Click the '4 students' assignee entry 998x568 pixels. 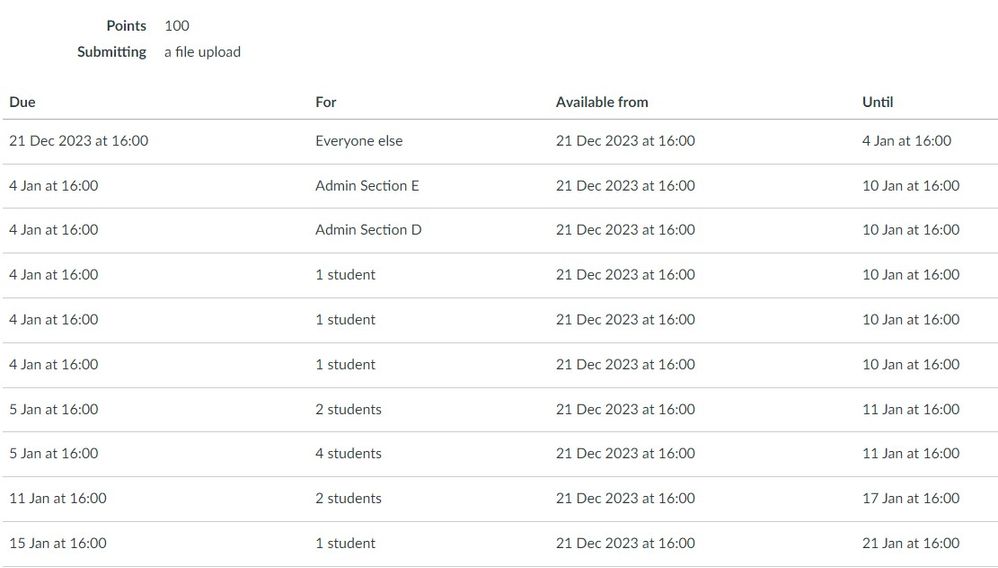coord(348,454)
